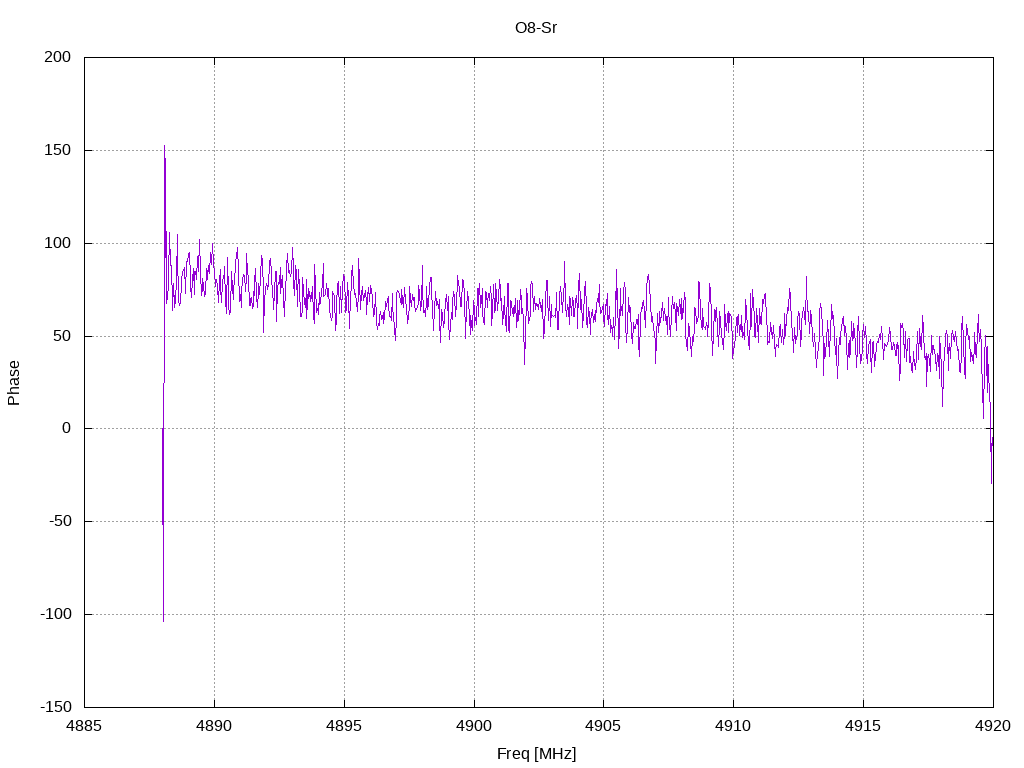Click the y-axis tick label -100
The width and height of the screenshot is (1024, 768).
(x=56, y=614)
